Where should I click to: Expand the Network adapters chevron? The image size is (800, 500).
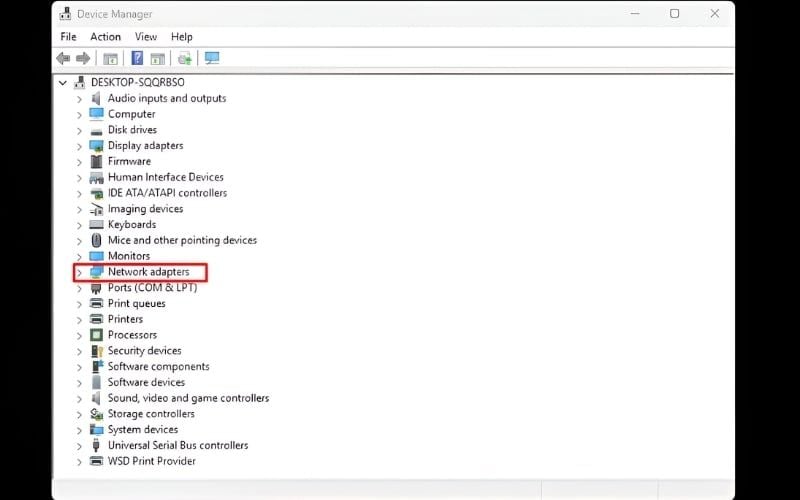(x=79, y=273)
